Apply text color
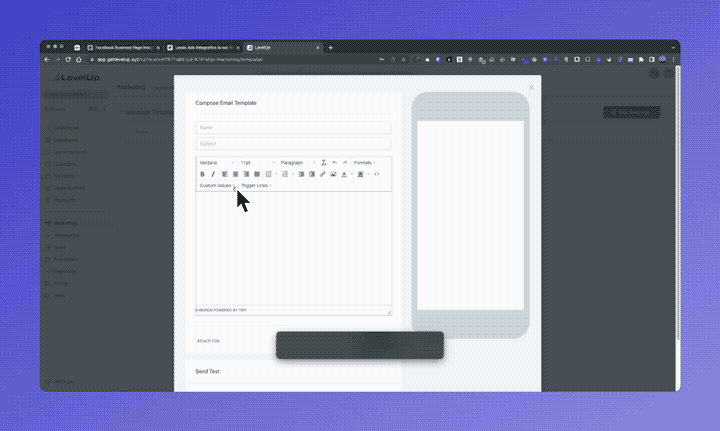 344,174
